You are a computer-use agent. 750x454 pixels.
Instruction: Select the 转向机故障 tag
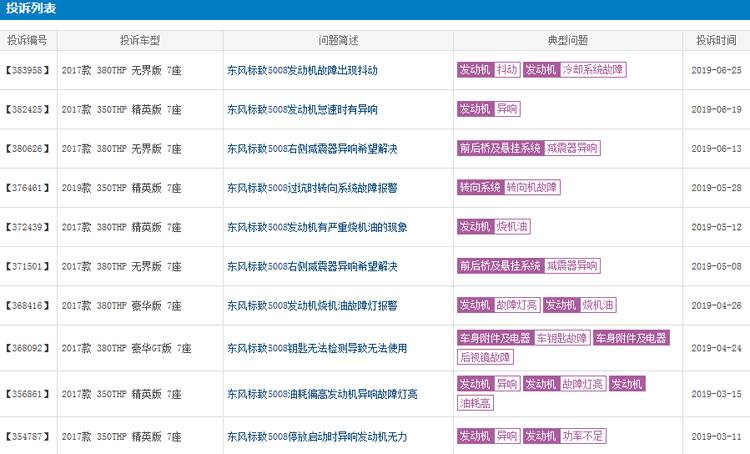pyautogui.click(x=532, y=187)
